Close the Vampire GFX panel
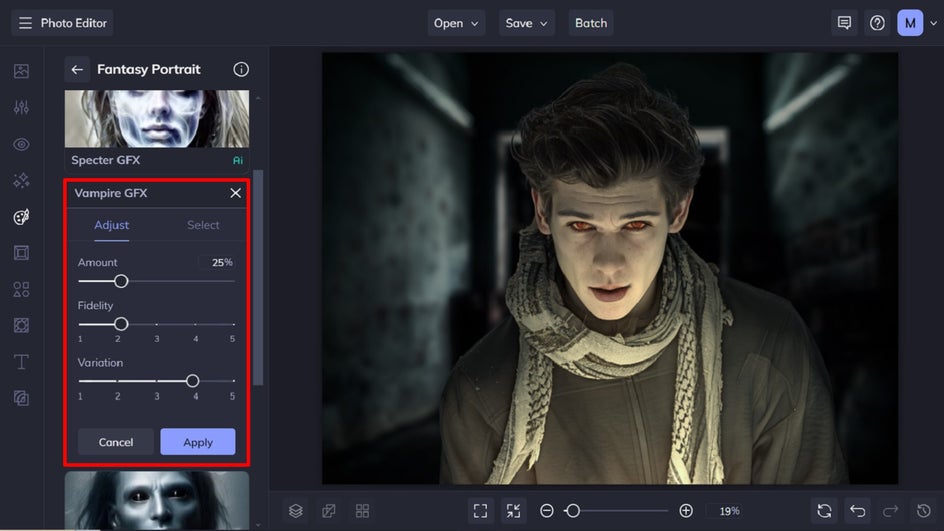 tap(235, 193)
